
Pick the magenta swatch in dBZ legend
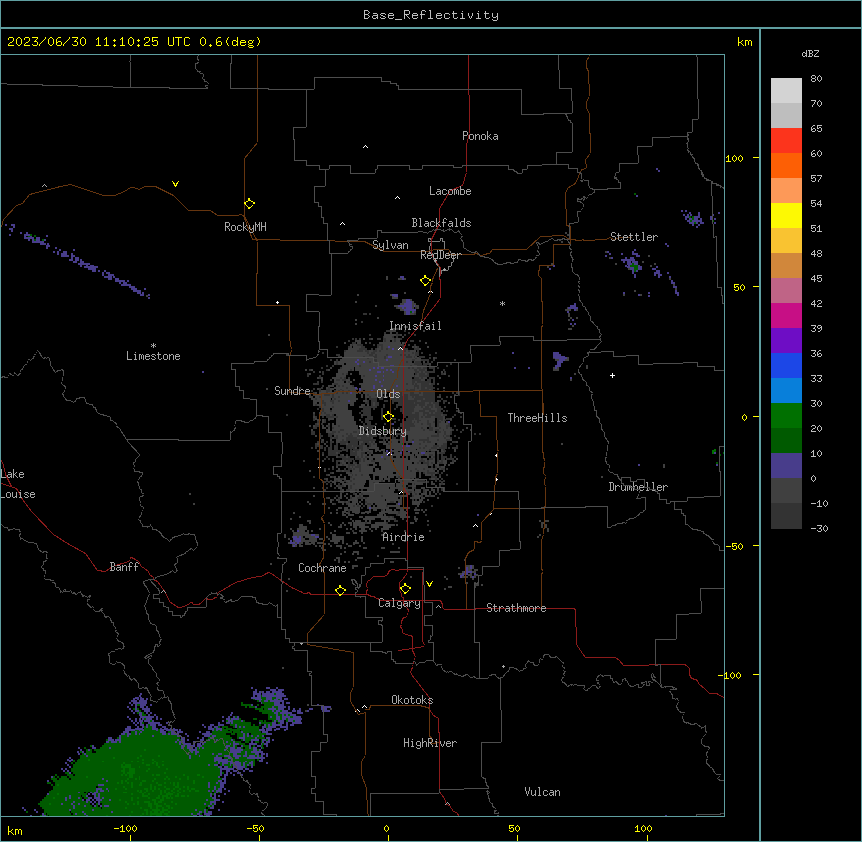click(x=786, y=315)
